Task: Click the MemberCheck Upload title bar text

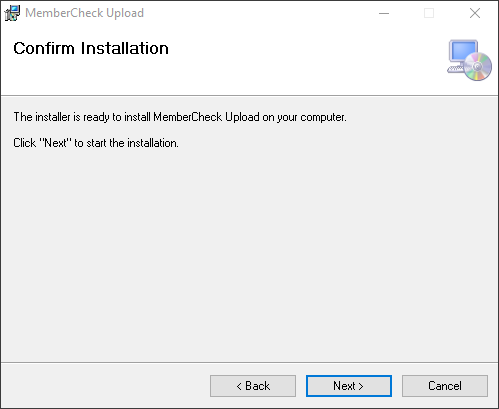Action: pos(84,13)
